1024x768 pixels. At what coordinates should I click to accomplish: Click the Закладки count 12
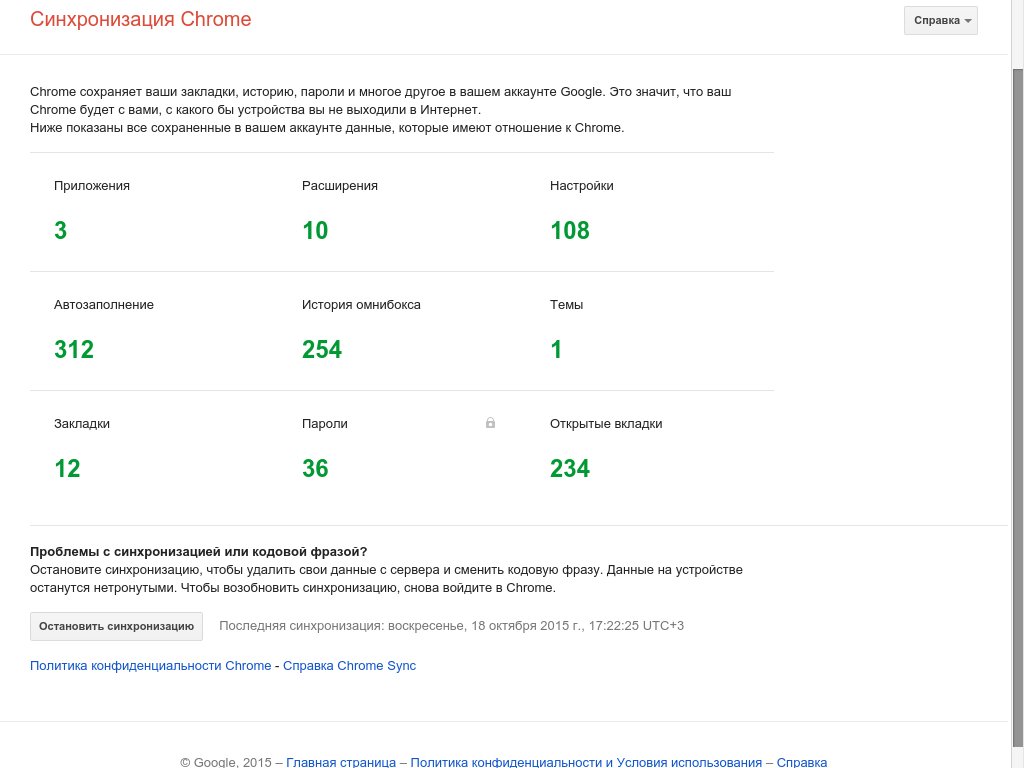pos(67,468)
